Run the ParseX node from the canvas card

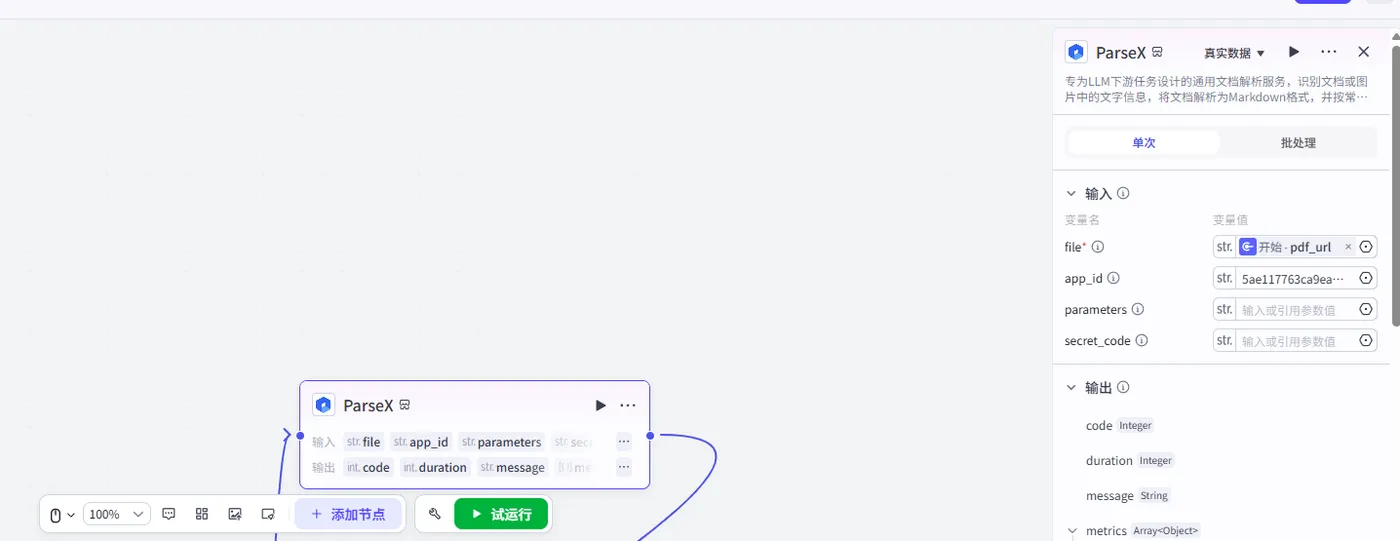[x=600, y=405]
